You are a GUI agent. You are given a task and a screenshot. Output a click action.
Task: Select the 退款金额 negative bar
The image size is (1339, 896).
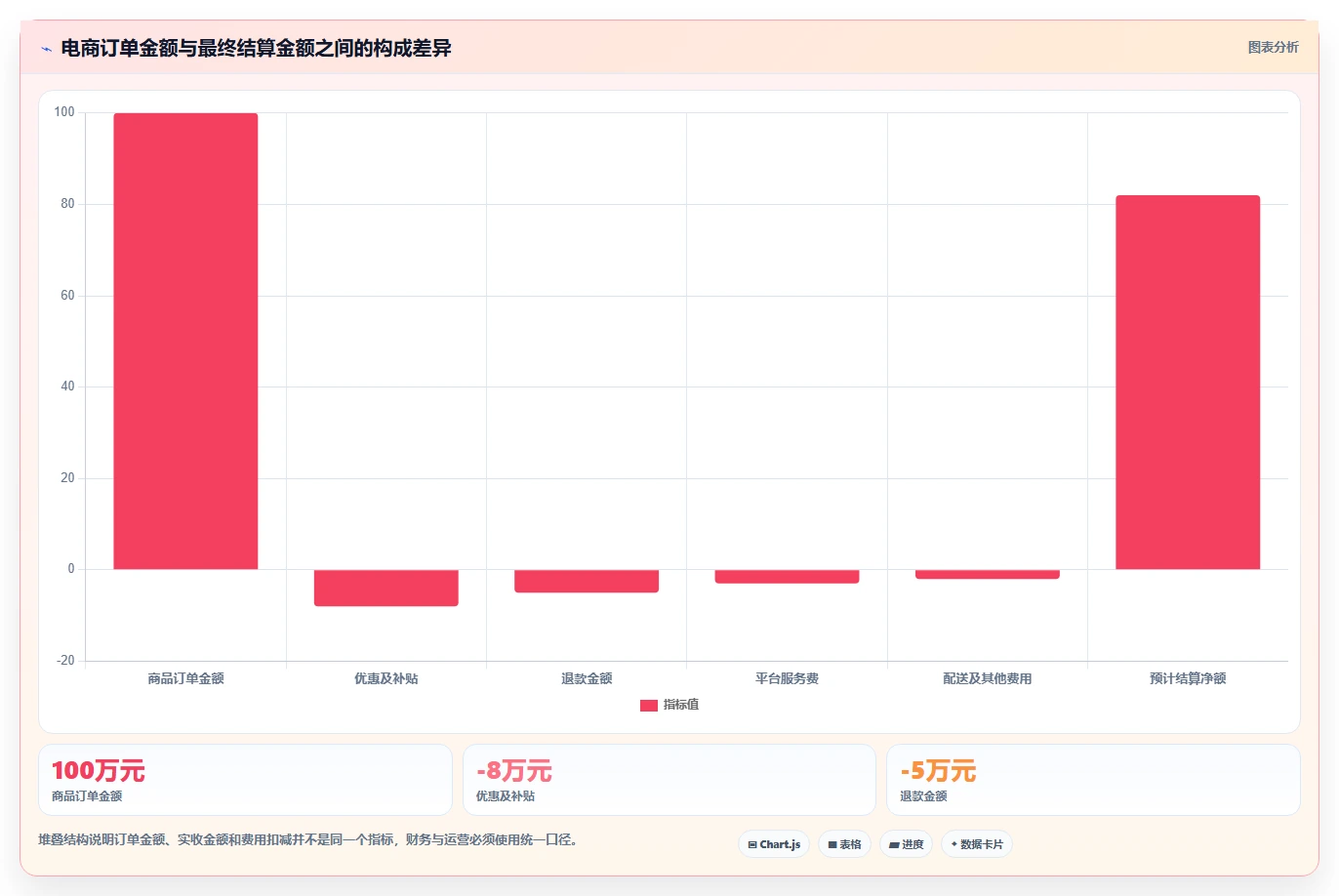coord(587,581)
